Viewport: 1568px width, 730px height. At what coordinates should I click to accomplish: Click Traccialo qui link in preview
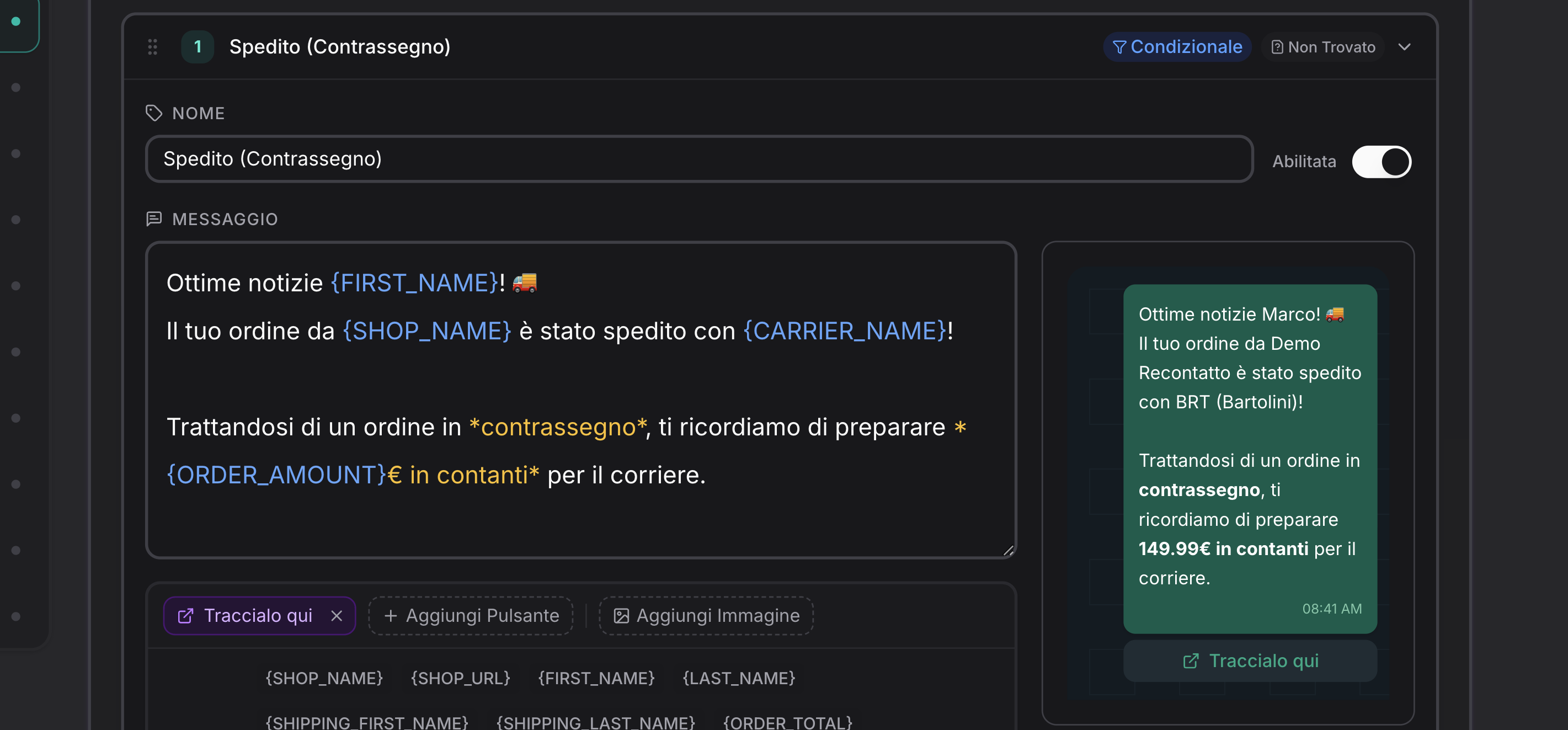pyautogui.click(x=1250, y=660)
